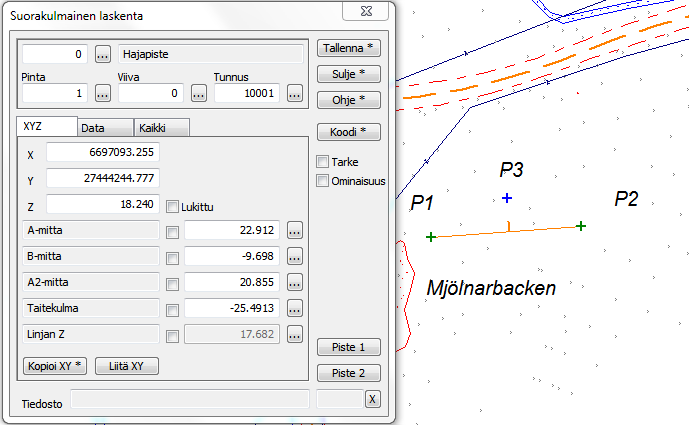The height and width of the screenshot is (425, 689).
Task: Switch to the Data tab
Action: [x=105, y=128]
